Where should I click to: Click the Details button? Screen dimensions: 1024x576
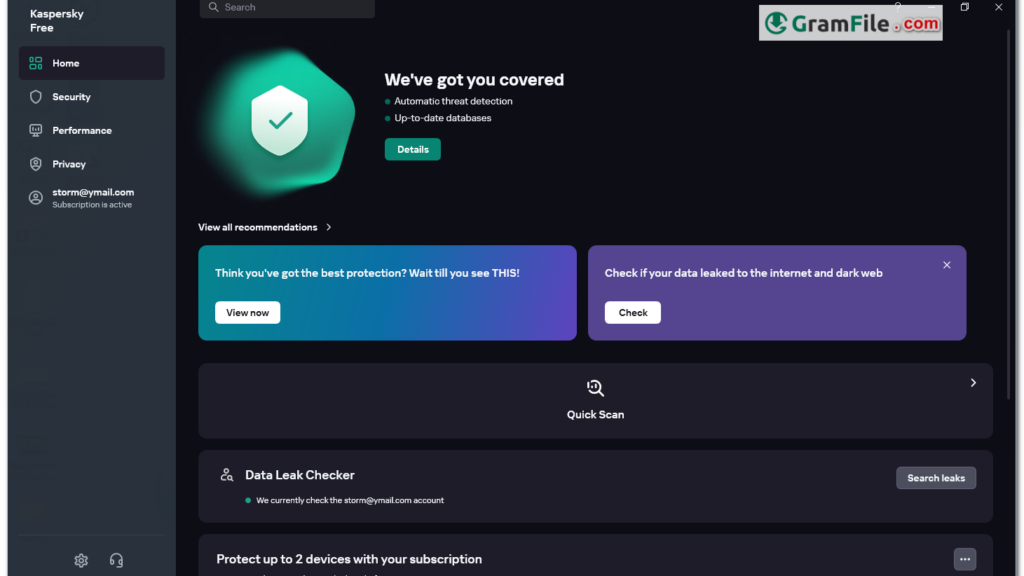[x=413, y=150]
